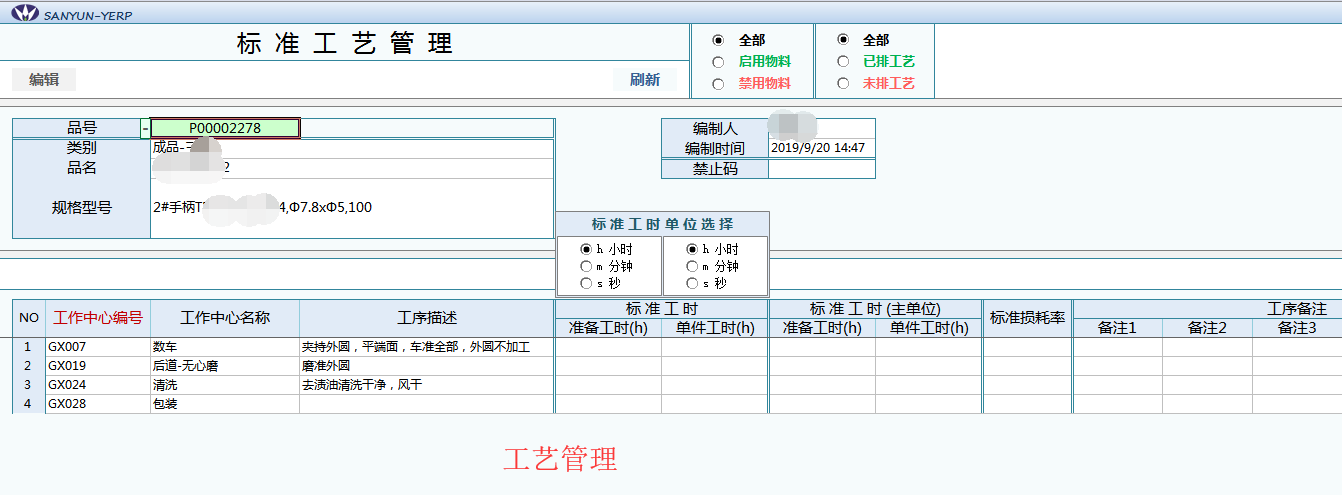Viewport: 1342px width, 495px height.
Task: Click the 去渍油清洗干净，风干 description cell
Action: [426, 385]
